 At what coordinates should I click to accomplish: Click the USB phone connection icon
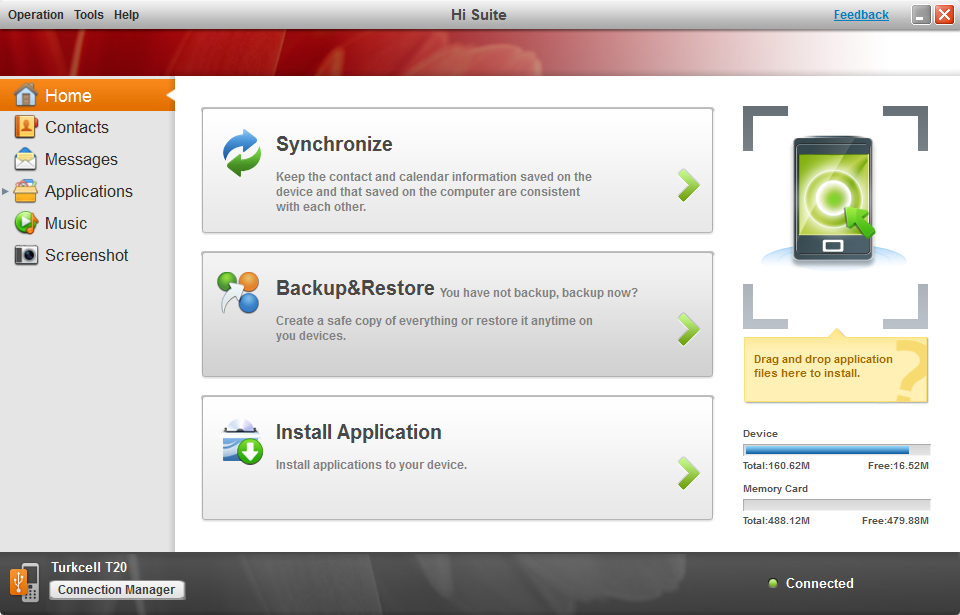click(24, 581)
